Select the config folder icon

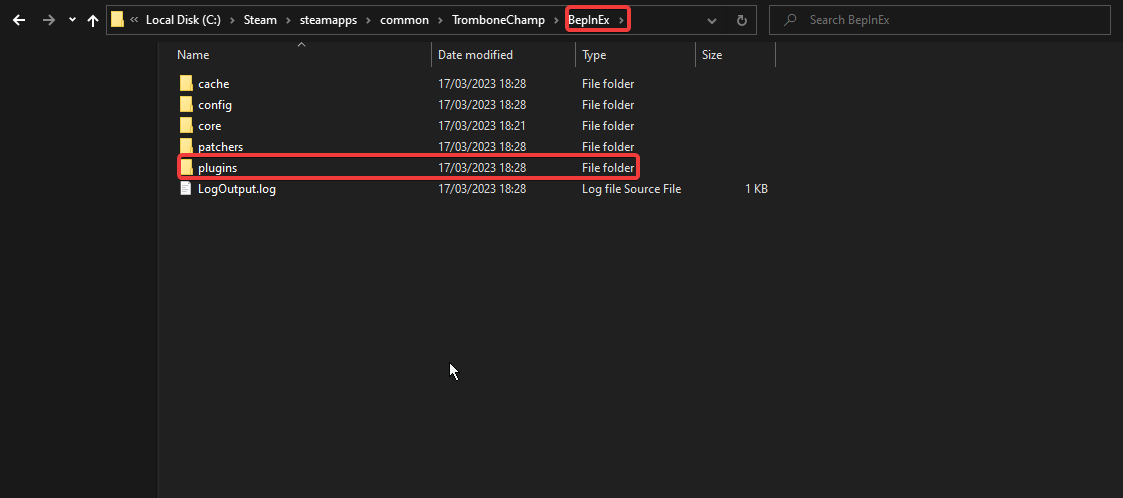pos(186,104)
